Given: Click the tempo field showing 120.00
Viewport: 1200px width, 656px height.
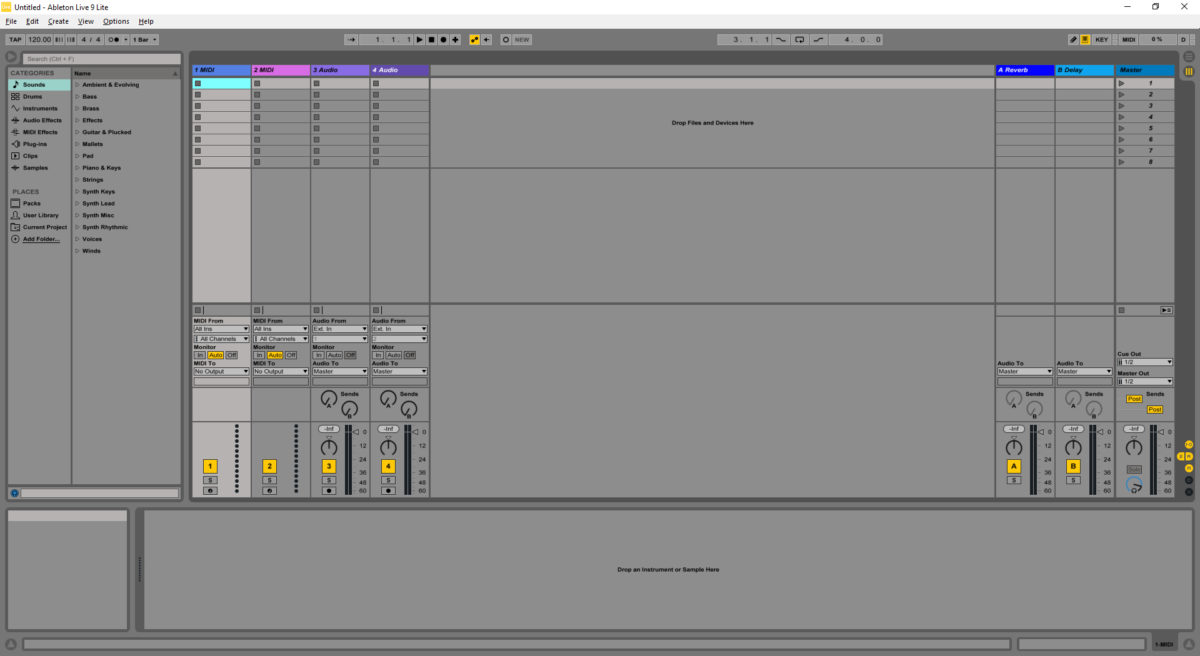Looking at the screenshot, I should click(x=40, y=39).
